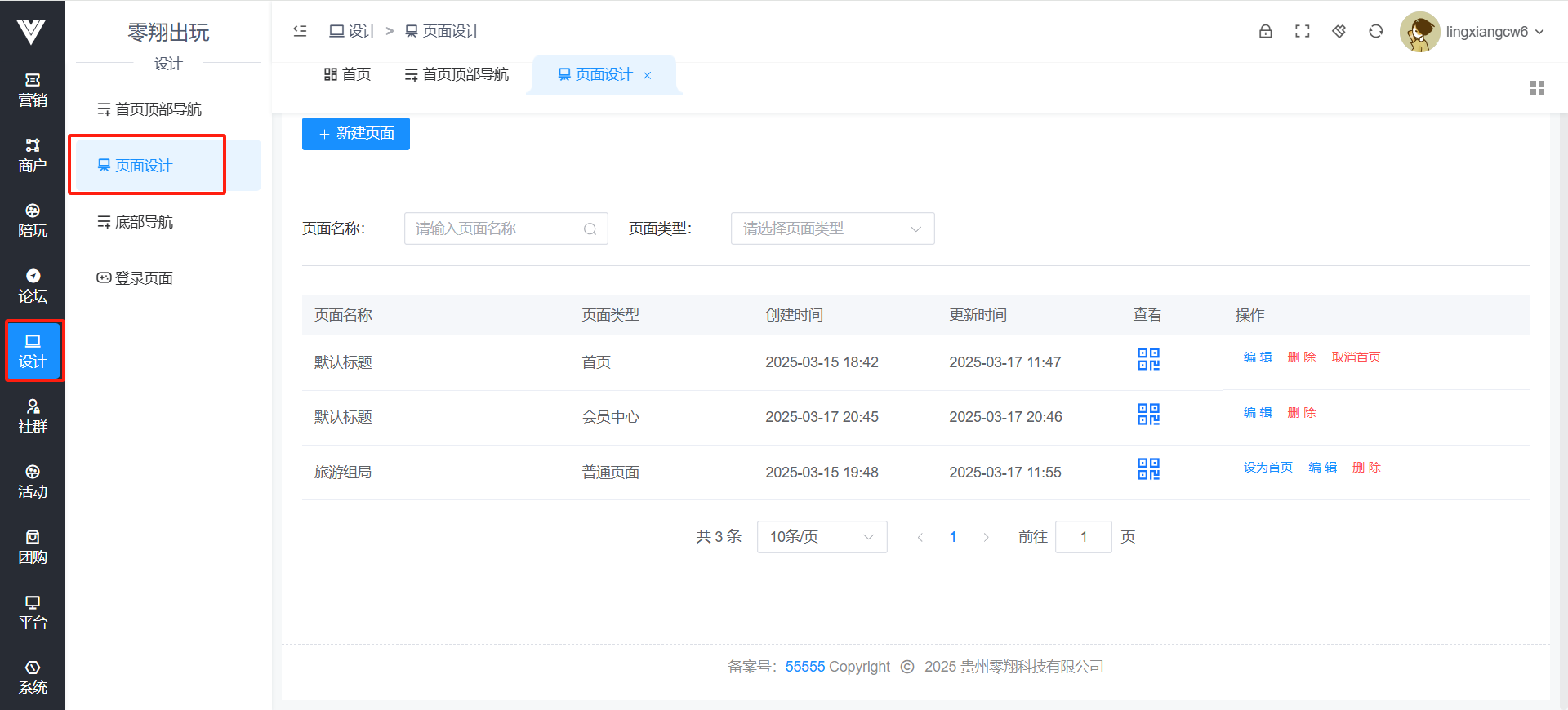This screenshot has width=1568, height=710.
Task: Open 营销 module in left sidebar
Action: pos(33,90)
